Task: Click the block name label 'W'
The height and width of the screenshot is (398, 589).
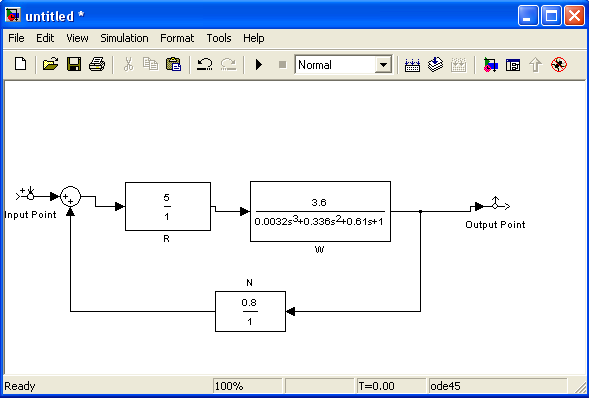Action: coord(319,250)
